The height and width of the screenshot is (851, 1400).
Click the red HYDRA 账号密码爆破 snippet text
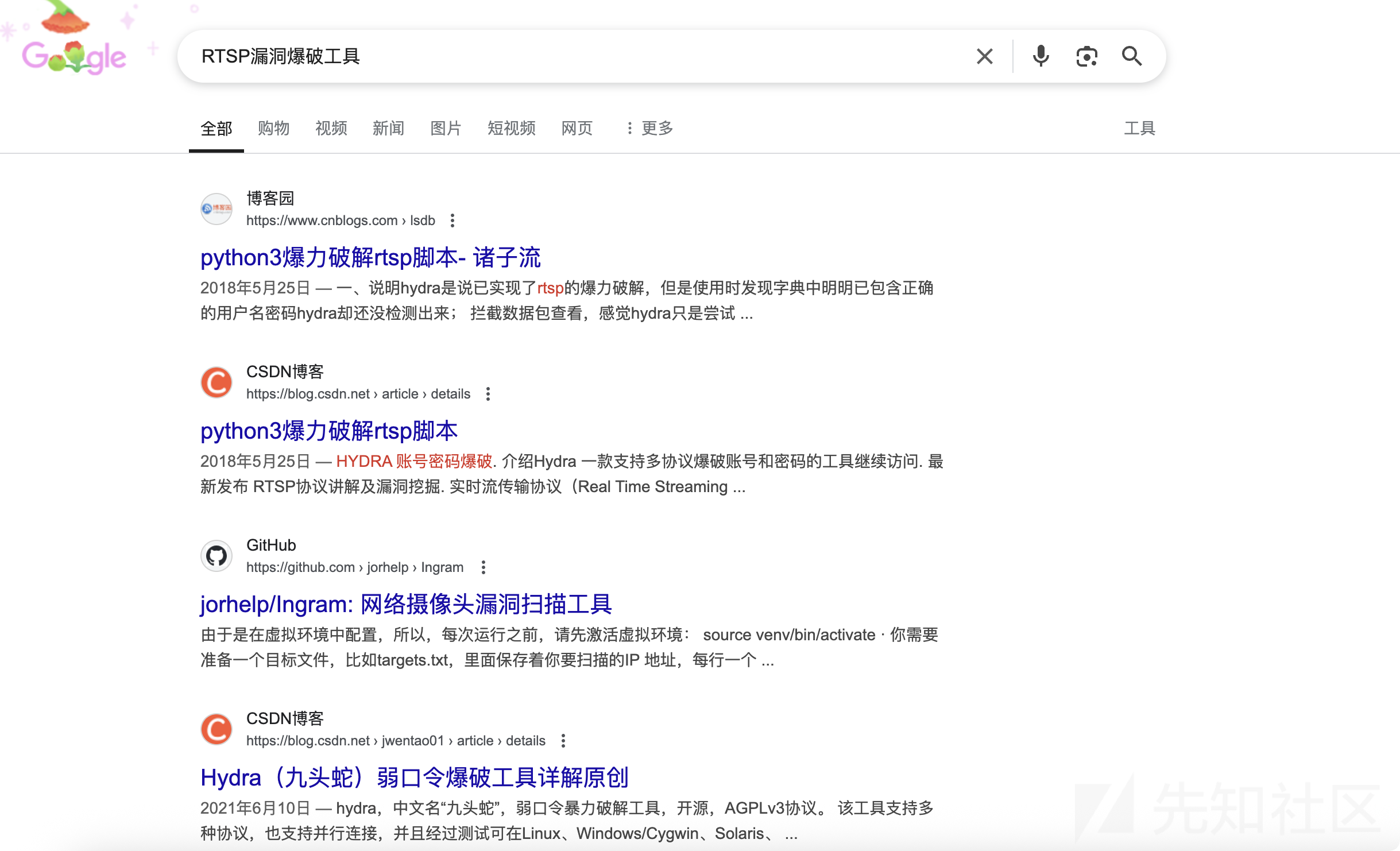(414, 461)
